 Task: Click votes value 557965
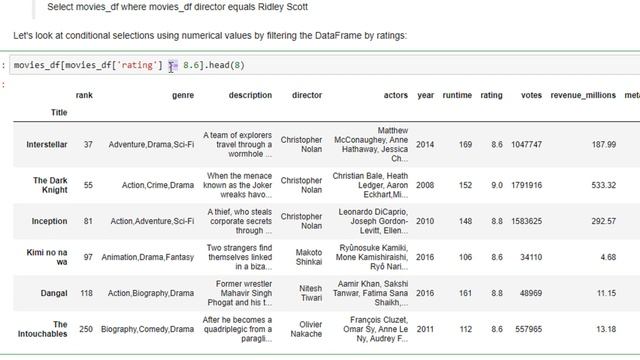(x=529, y=329)
